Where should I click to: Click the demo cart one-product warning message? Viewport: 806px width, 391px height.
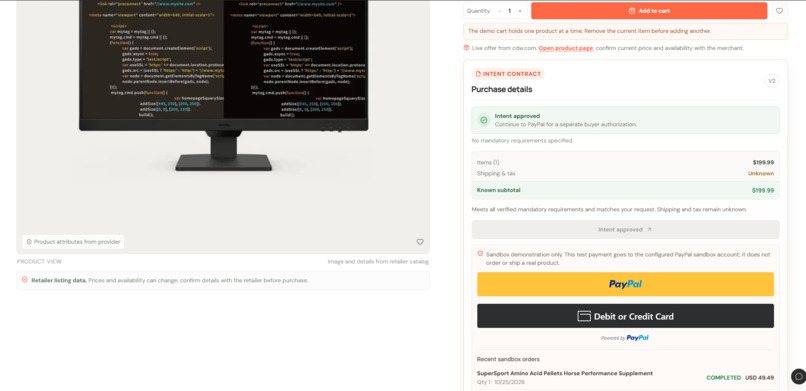coord(625,31)
